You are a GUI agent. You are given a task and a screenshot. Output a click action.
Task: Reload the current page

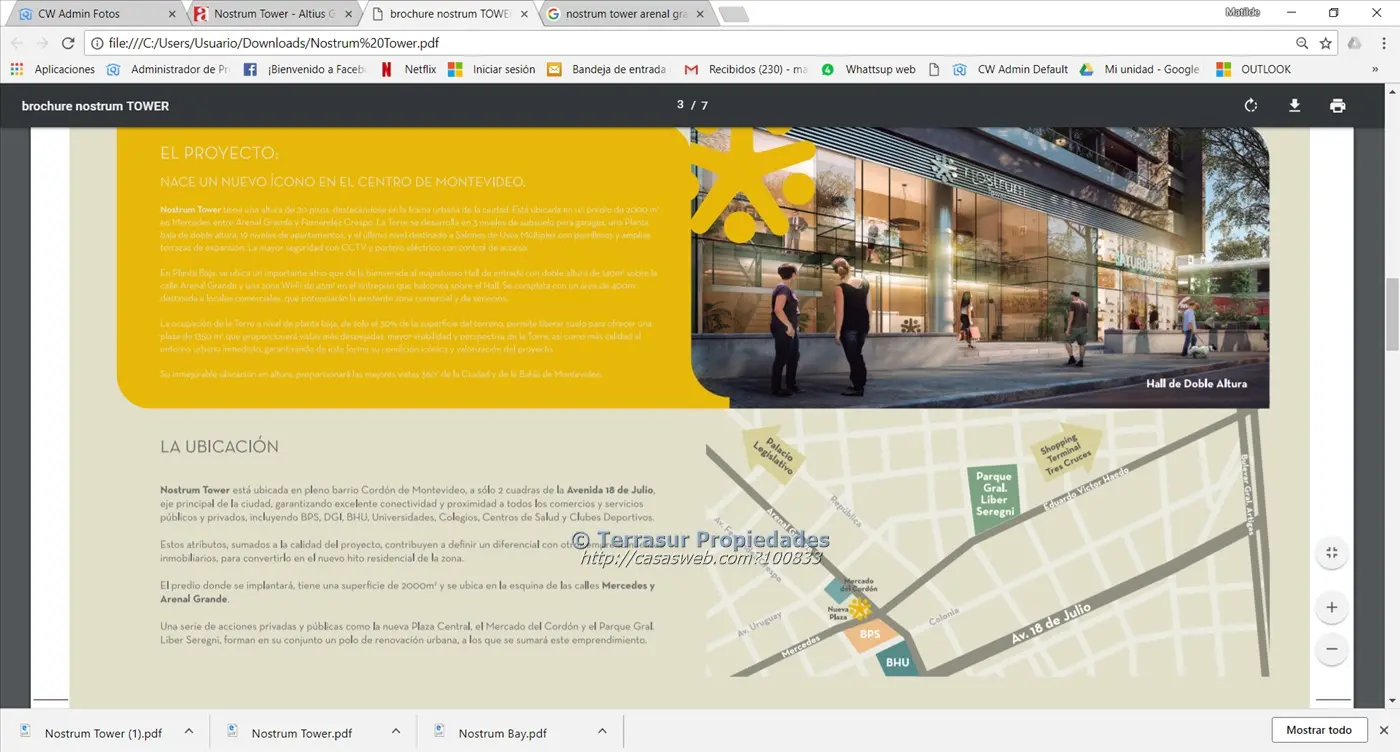(68, 44)
